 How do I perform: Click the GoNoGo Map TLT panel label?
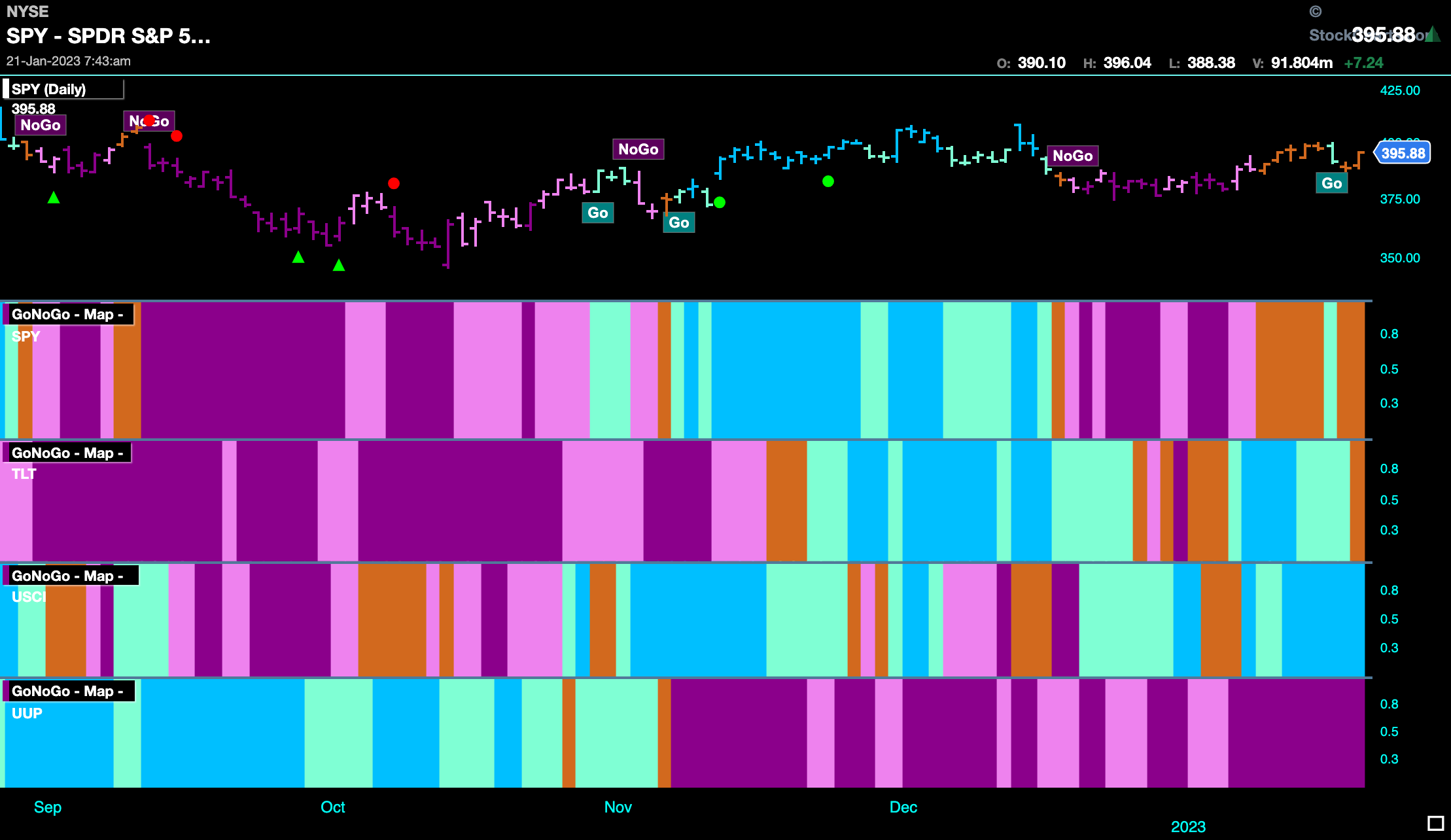pos(67,453)
